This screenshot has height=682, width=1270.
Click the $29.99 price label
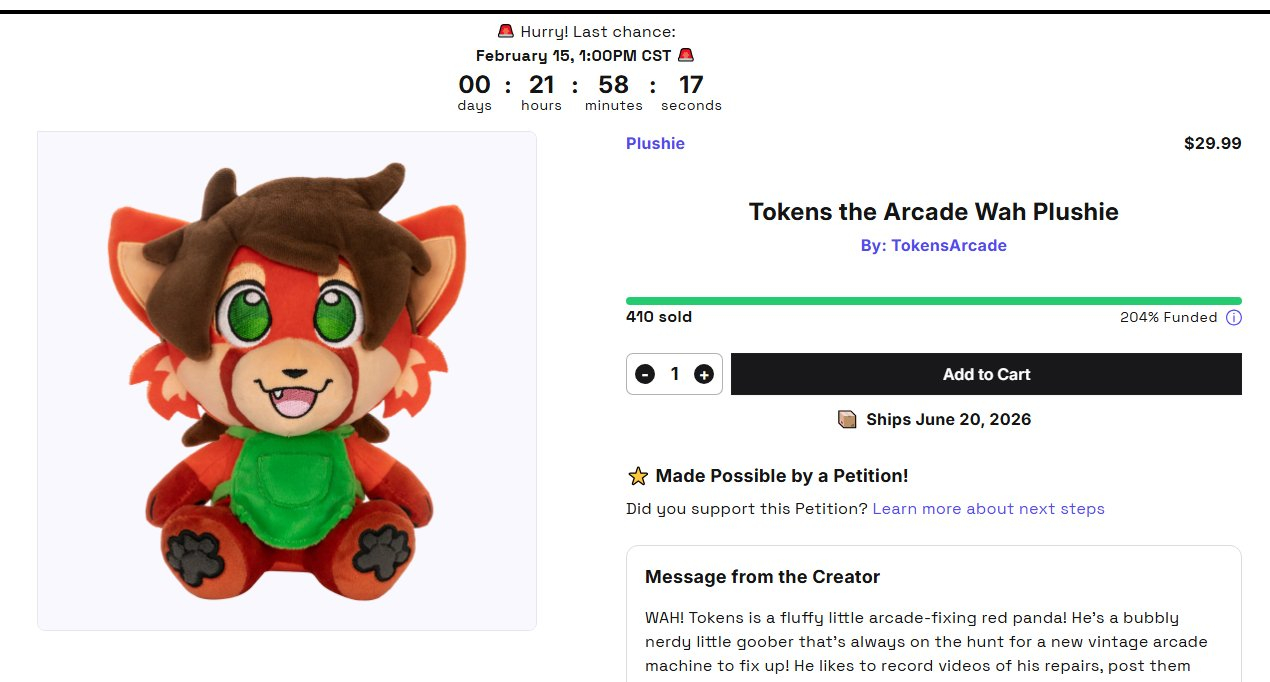pos(1212,143)
